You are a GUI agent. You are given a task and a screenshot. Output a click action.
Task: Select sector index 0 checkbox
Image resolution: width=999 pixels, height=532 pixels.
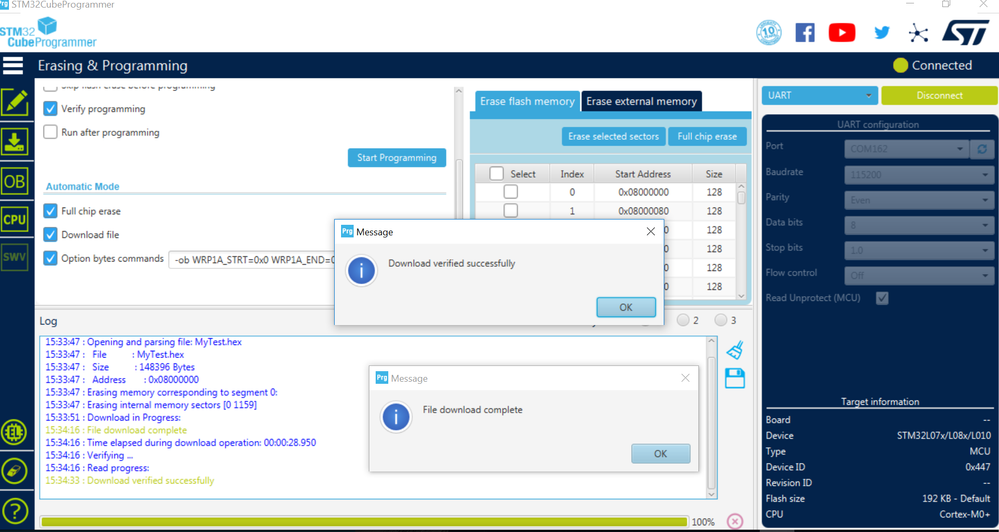click(511, 192)
